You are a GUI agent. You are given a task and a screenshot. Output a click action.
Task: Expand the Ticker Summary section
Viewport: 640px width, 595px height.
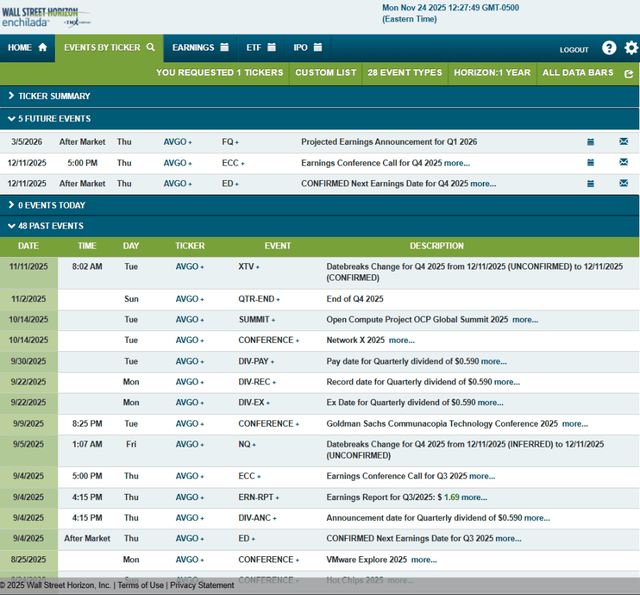[x=48, y=96]
